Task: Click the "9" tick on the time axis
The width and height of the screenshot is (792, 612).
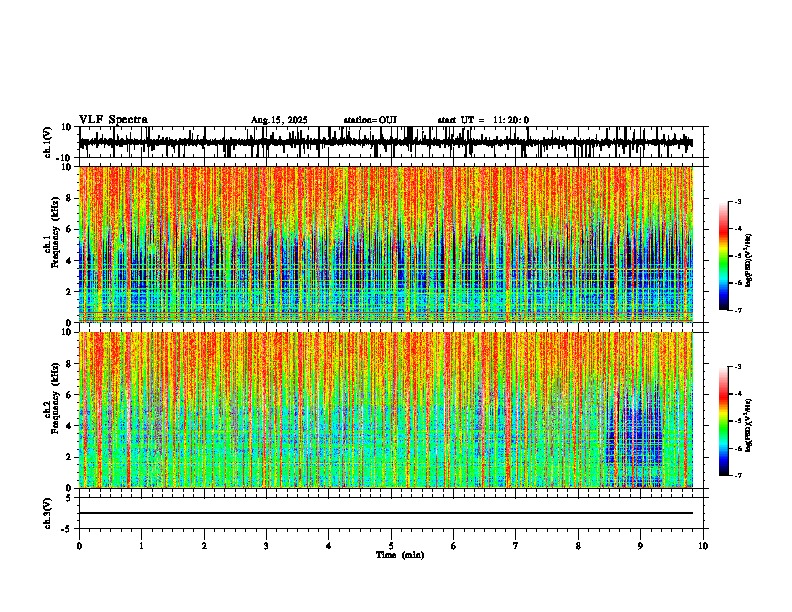Action: pos(640,546)
